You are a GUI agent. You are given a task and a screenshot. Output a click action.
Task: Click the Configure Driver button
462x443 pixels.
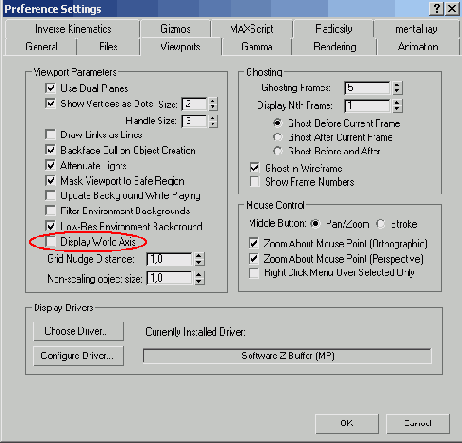79,356
